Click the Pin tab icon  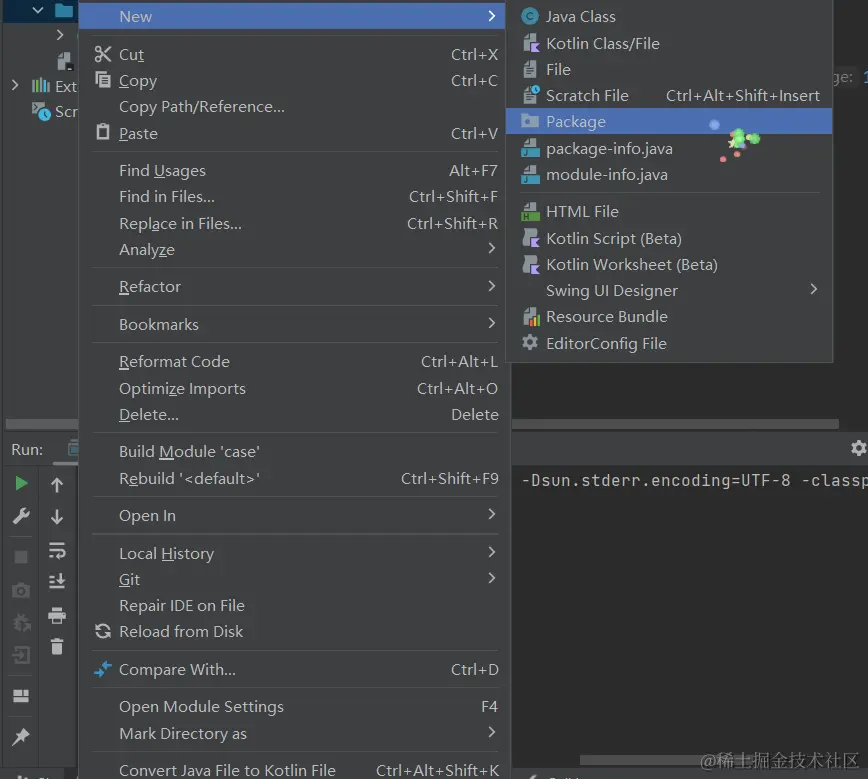(21, 736)
